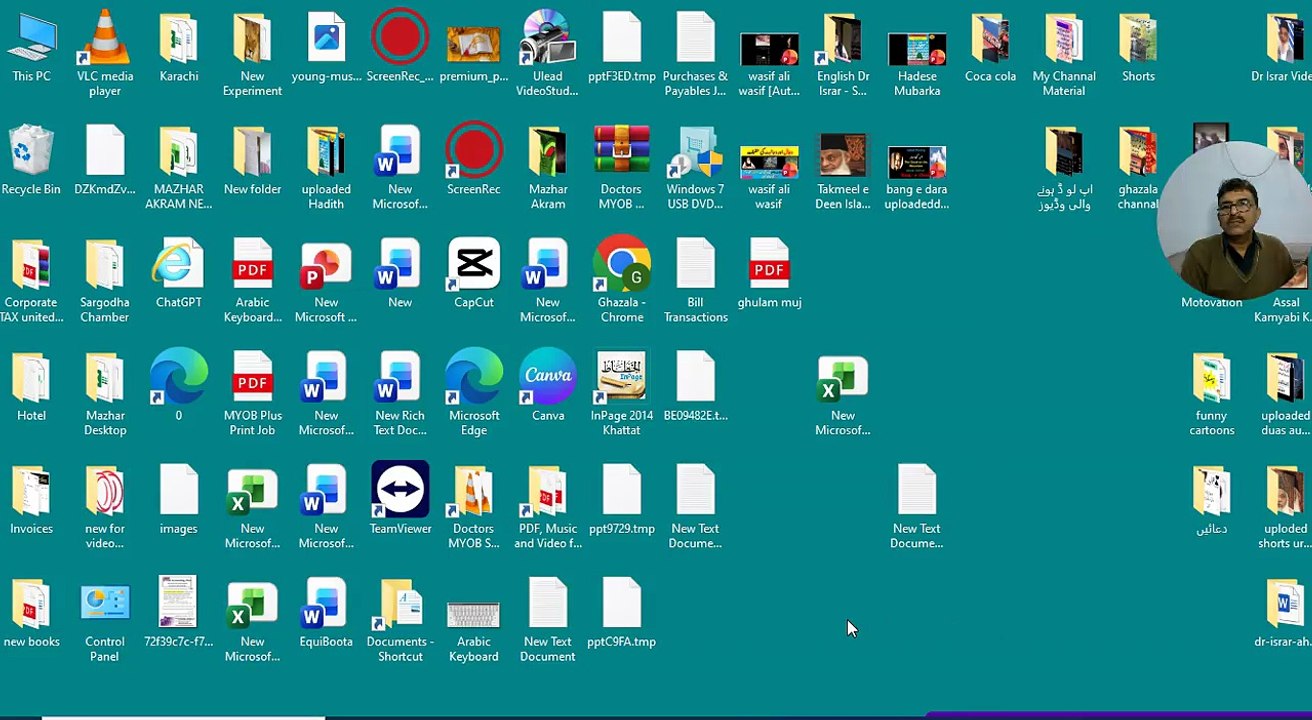
Task: Open the Documents - Shortcut folder
Action: pyautogui.click(x=400, y=620)
